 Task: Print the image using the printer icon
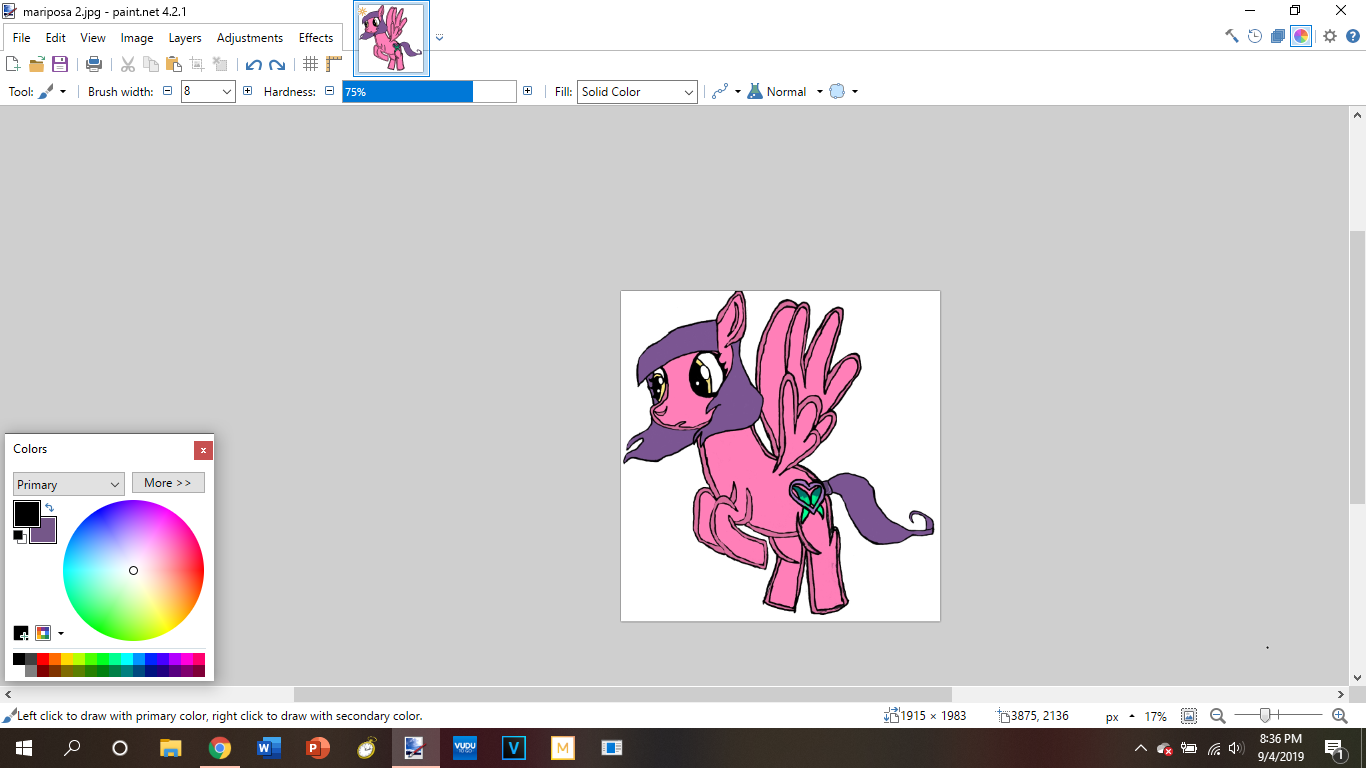coord(94,64)
